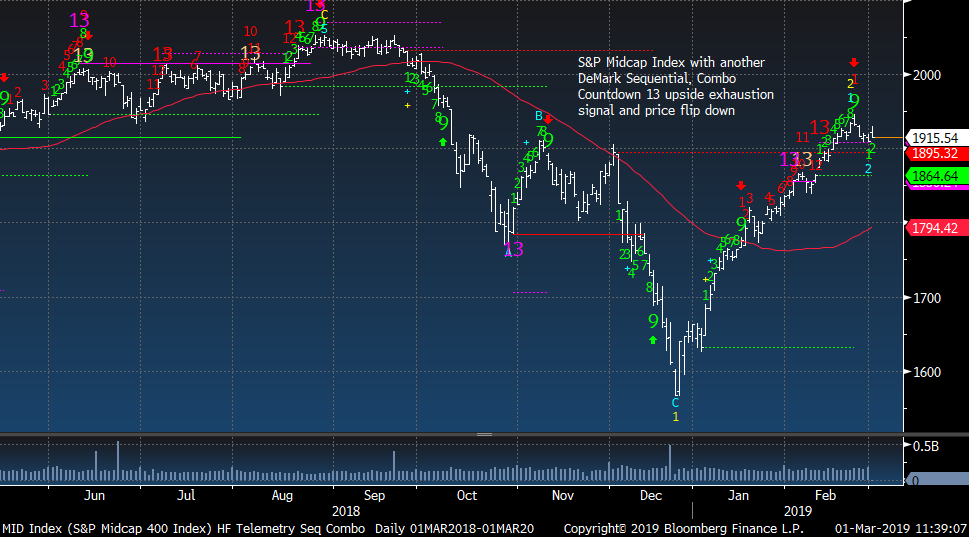The image size is (969, 537).
Task: Select the green 9 marker in mid-January 2019
Action: (x=741, y=224)
